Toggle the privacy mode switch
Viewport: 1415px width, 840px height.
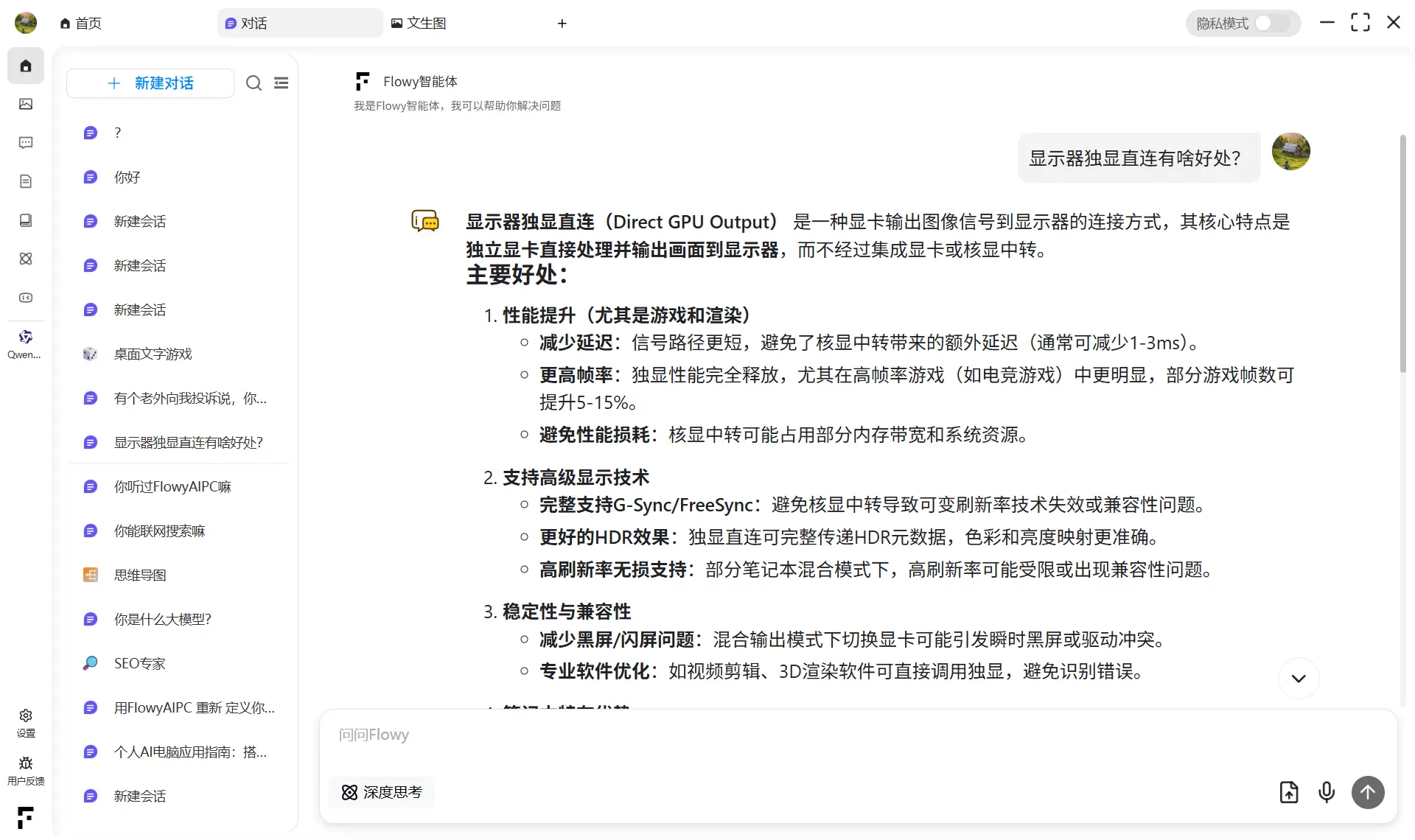tap(1272, 24)
